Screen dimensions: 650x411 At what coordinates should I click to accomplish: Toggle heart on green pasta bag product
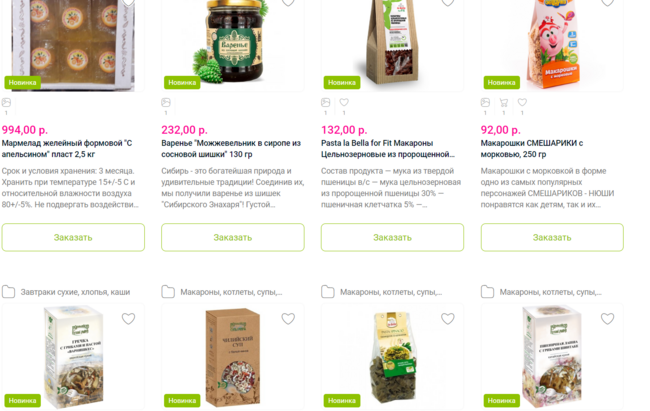point(448,319)
